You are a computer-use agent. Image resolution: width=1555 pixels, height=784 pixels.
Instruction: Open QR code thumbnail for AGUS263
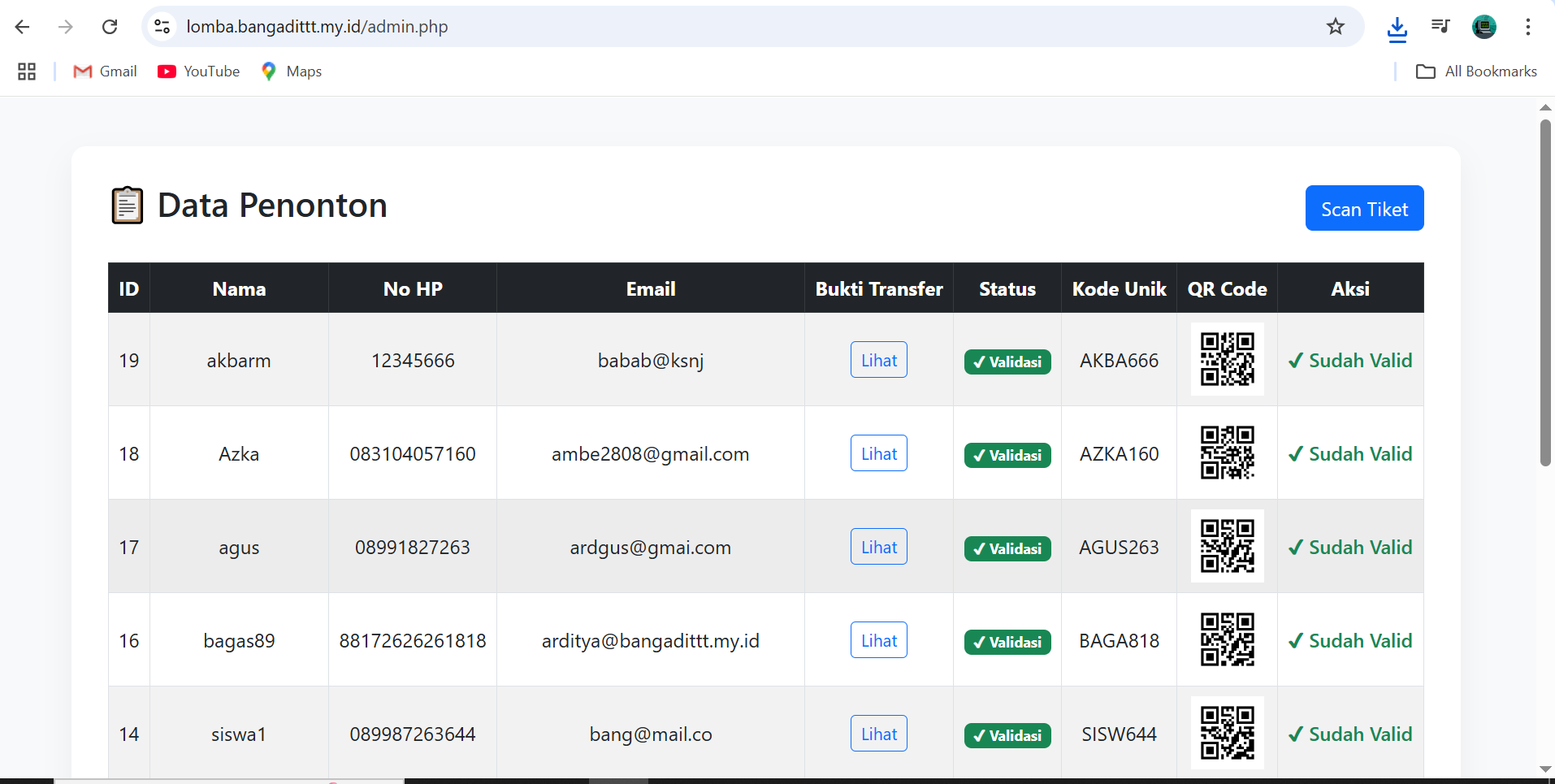pyautogui.click(x=1227, y=546)
